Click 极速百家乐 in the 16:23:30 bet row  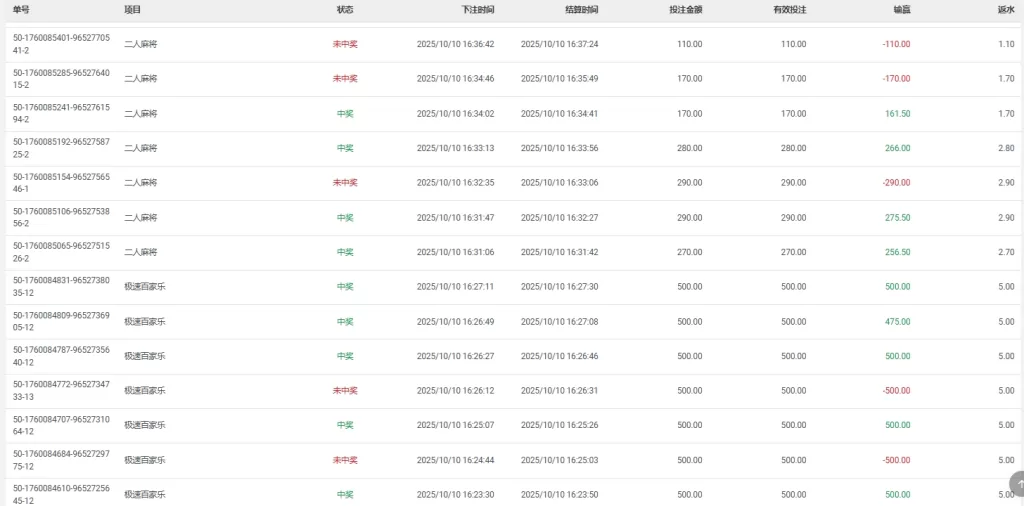click(144, 494)
